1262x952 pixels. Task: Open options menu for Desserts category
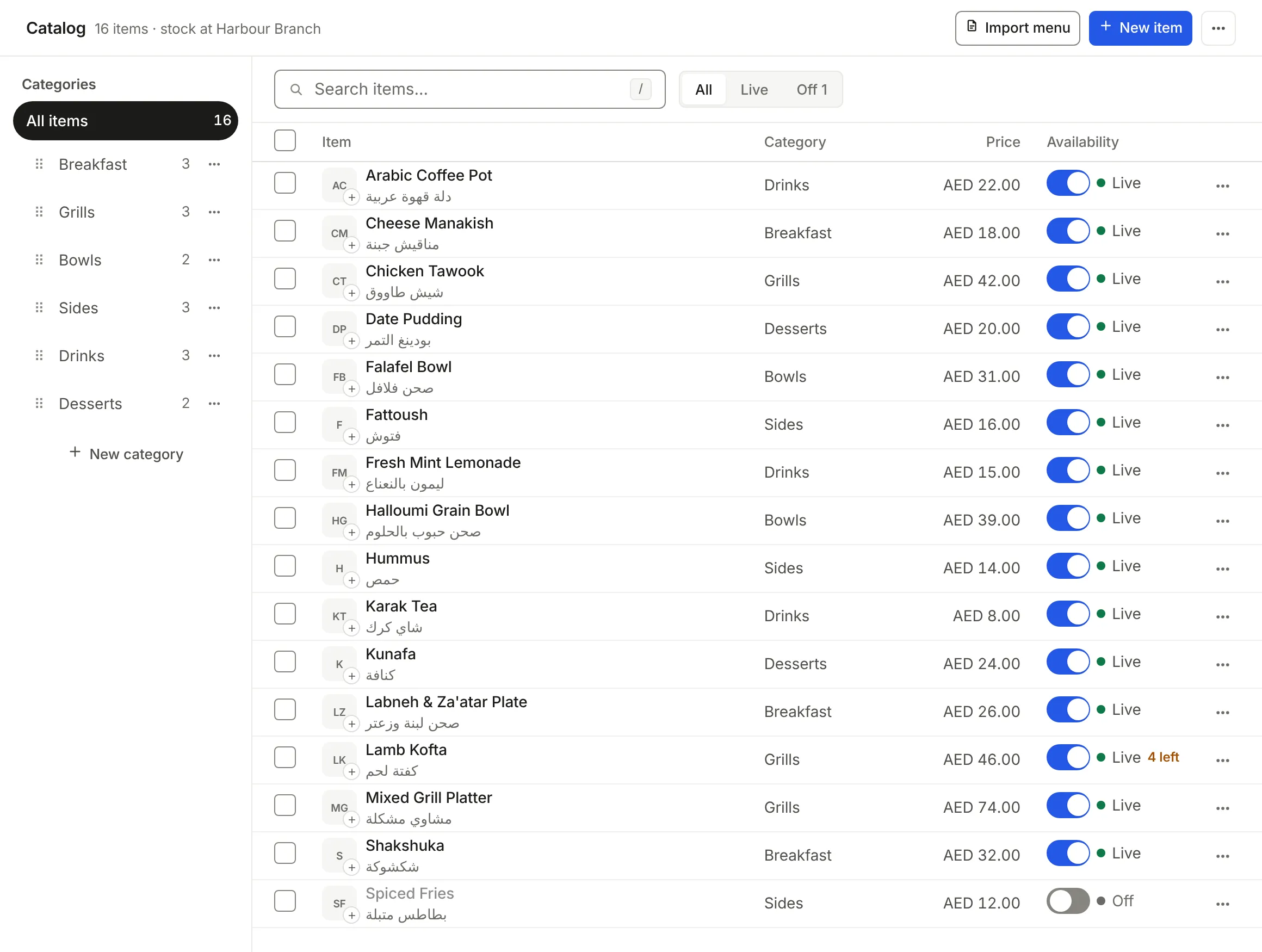[214, 404]
